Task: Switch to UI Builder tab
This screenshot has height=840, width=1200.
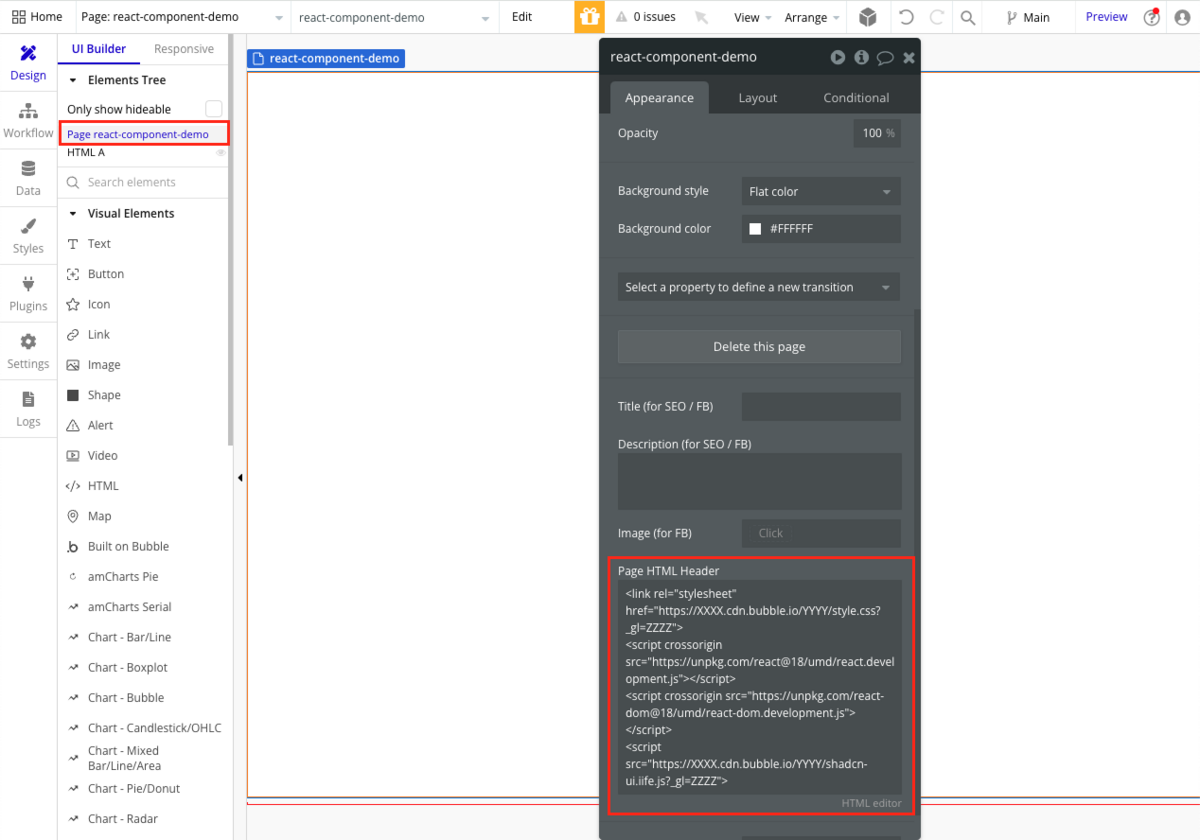Action: pos(99,49)
